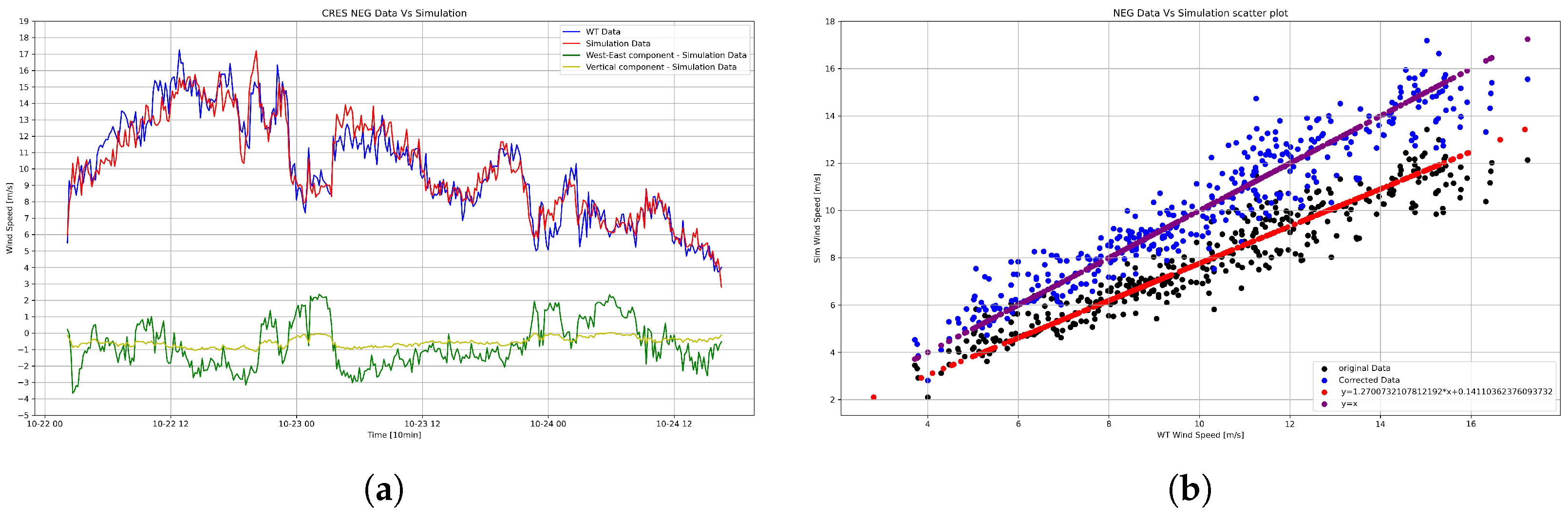Click the "−3" tick on the time-series y-axis
The height and width of the screenshot is (518, 1568).
23,382
